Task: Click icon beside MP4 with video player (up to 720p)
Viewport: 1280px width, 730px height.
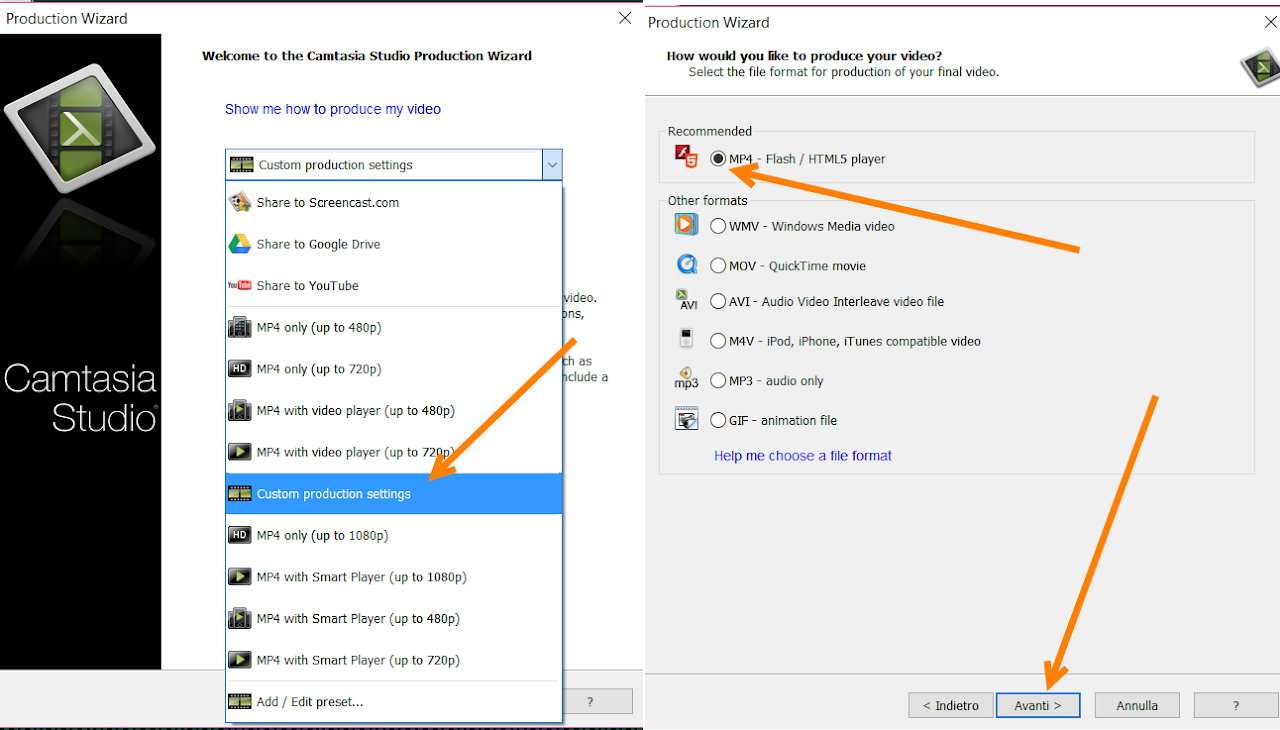Action: [240, 452]
